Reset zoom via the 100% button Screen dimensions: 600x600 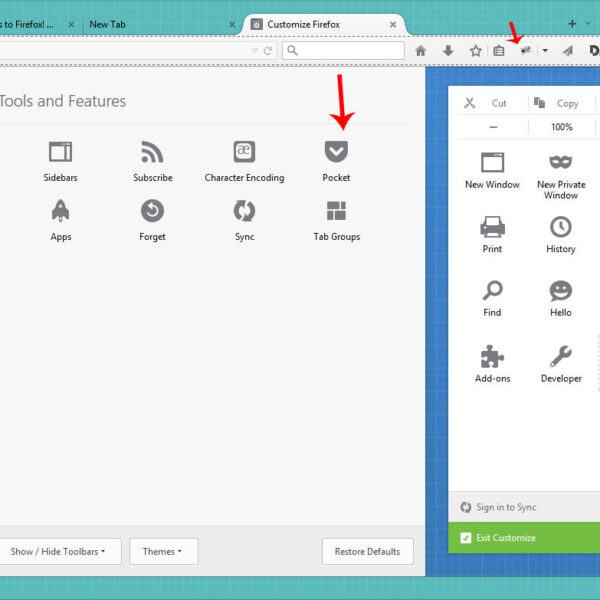point(561,127)
